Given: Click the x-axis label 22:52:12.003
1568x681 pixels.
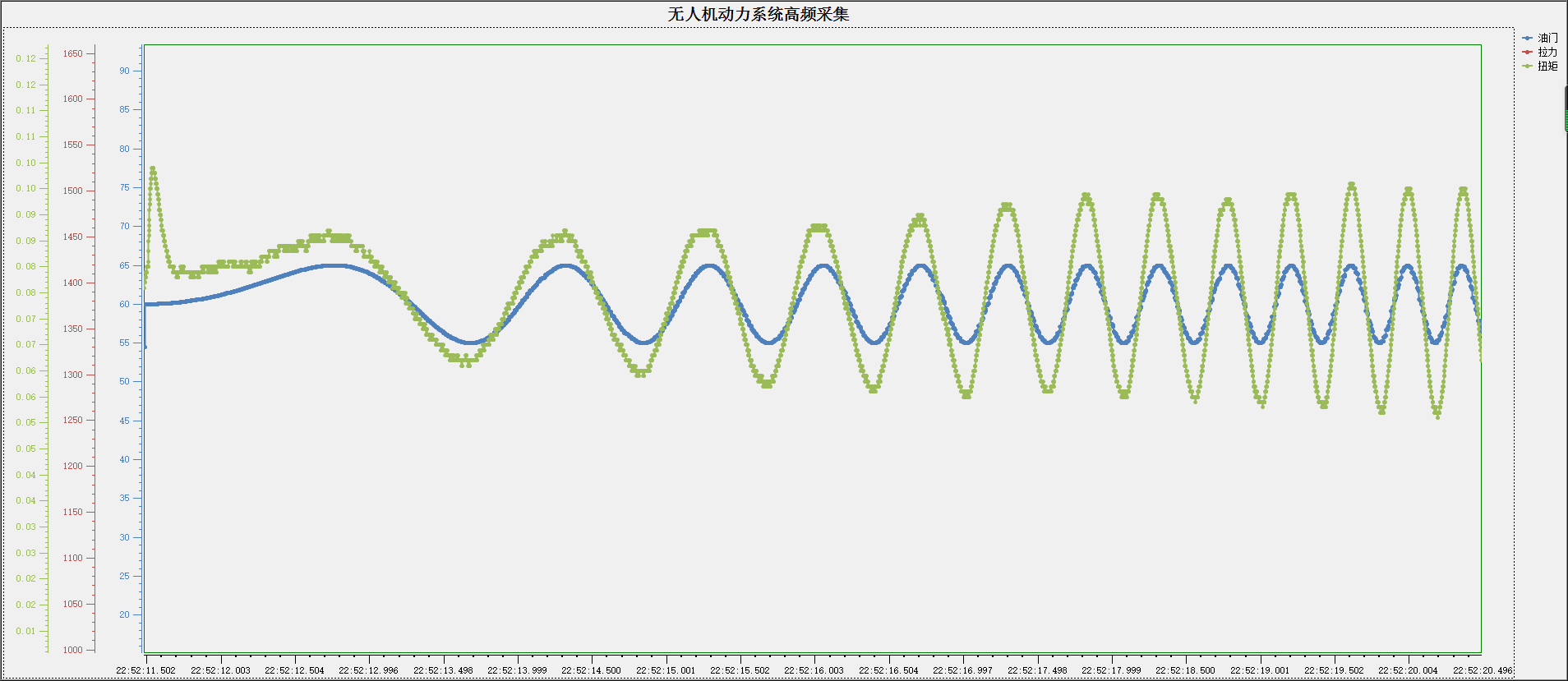Looking at the screenshot, I should tap(220, 670).
